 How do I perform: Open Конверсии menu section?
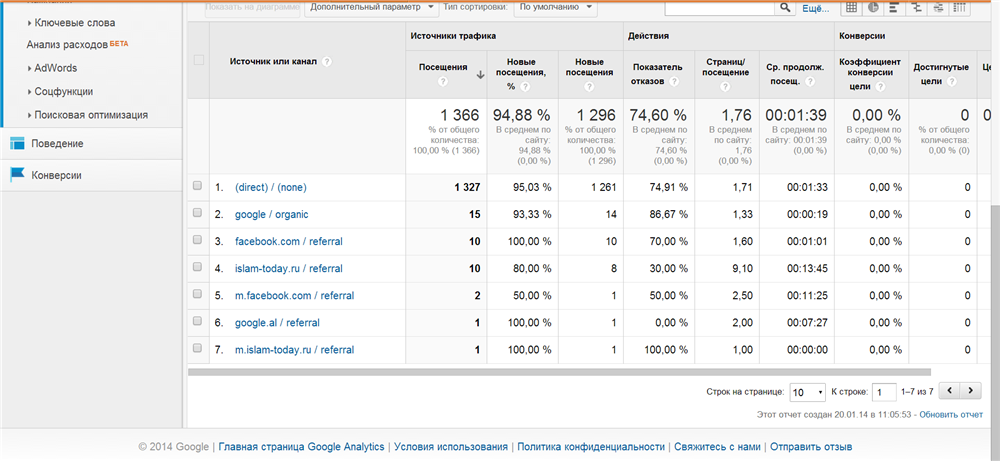91,175
